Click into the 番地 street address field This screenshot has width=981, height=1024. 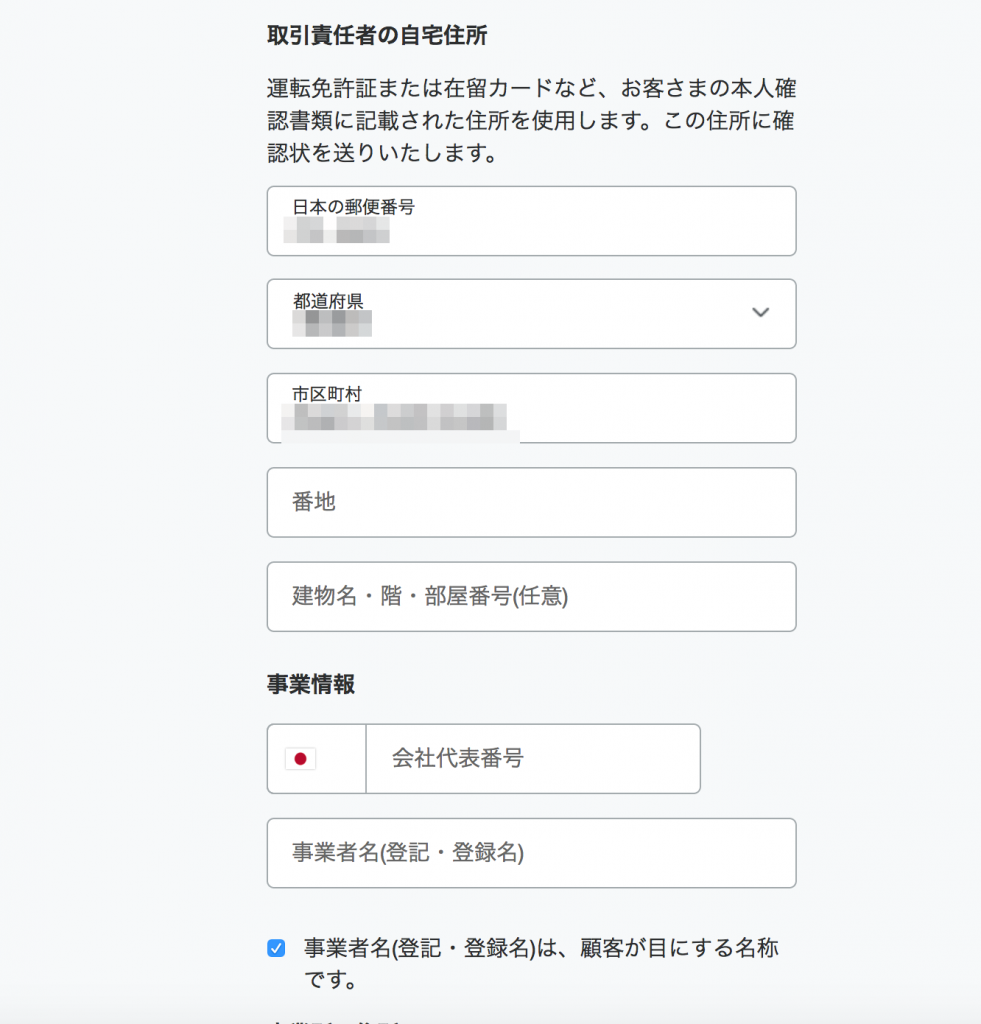(x=531, y=502)
